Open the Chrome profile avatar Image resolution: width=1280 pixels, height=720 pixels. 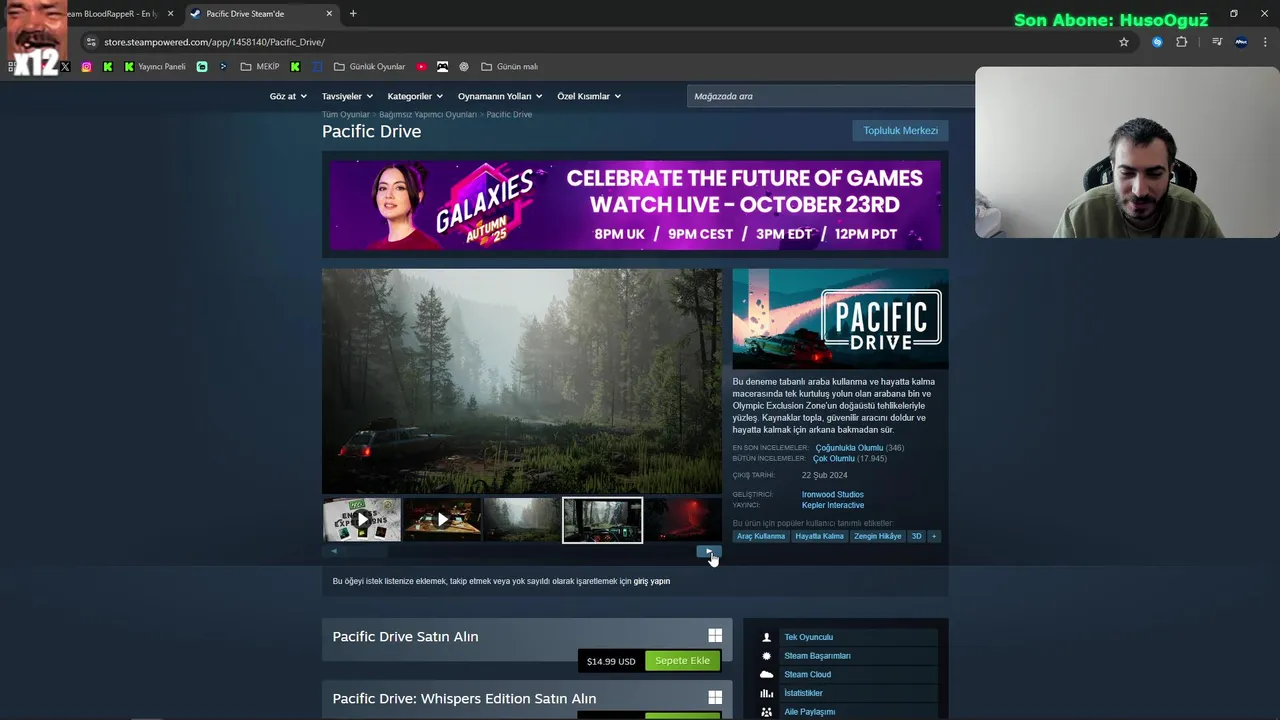point(1241,42)
